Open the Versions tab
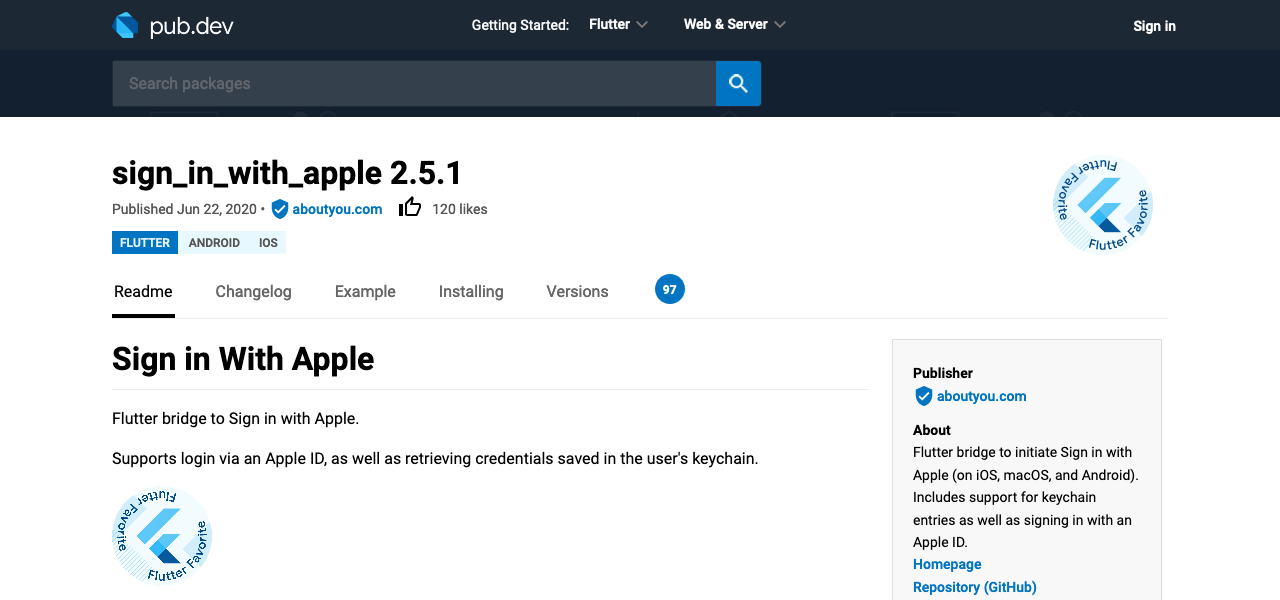 pyautogui.click(x=577, y=291)
